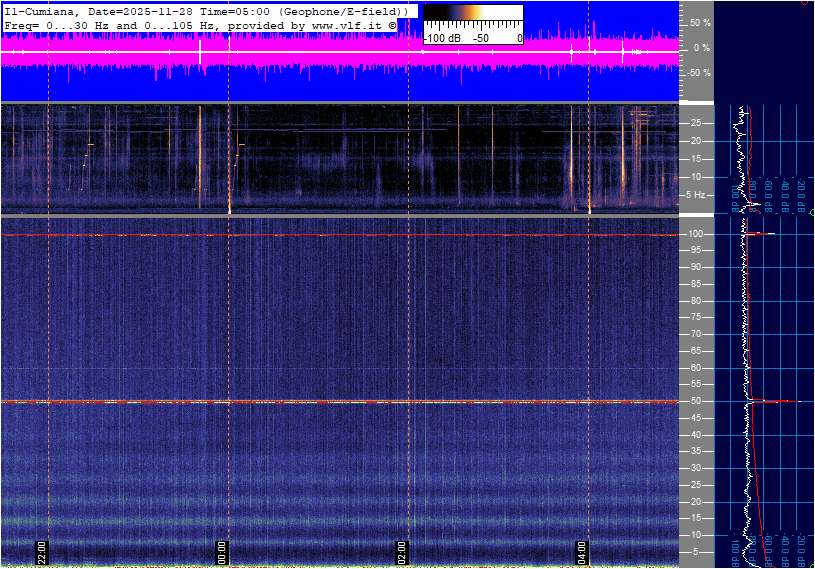This screenshot has height=569, width=815.
Task: Select the 22:00 time marker label
Action: pyautogui.click(x=42, y=553)
